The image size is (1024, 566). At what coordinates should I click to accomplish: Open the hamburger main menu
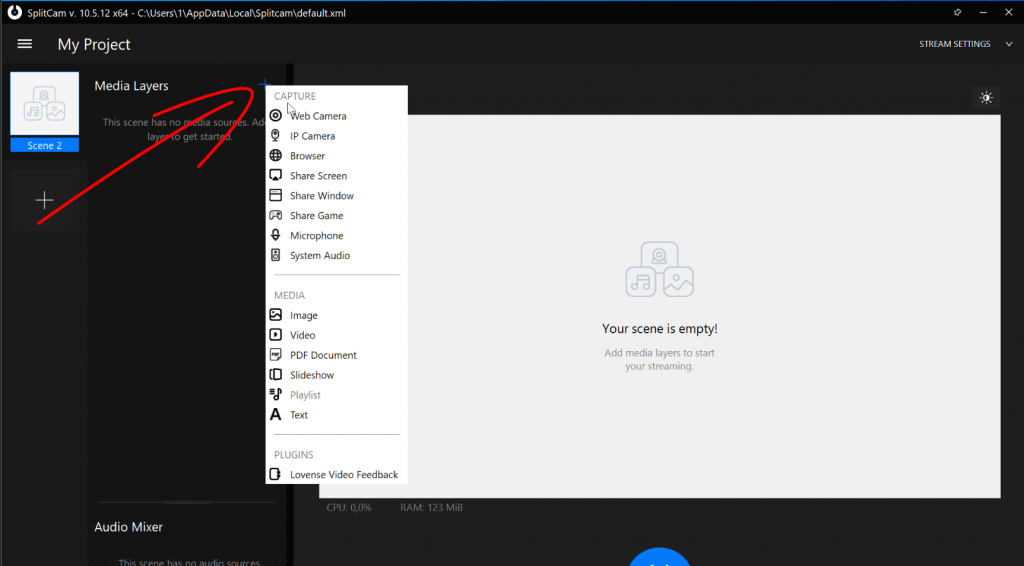click(x=25, y=44)
